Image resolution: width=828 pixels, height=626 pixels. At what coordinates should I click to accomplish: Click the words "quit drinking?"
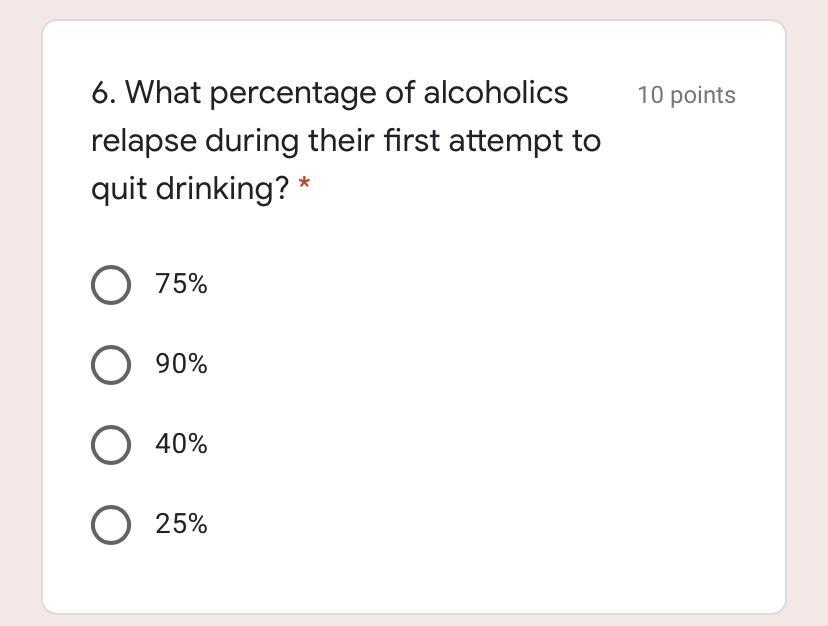(190, 189)
